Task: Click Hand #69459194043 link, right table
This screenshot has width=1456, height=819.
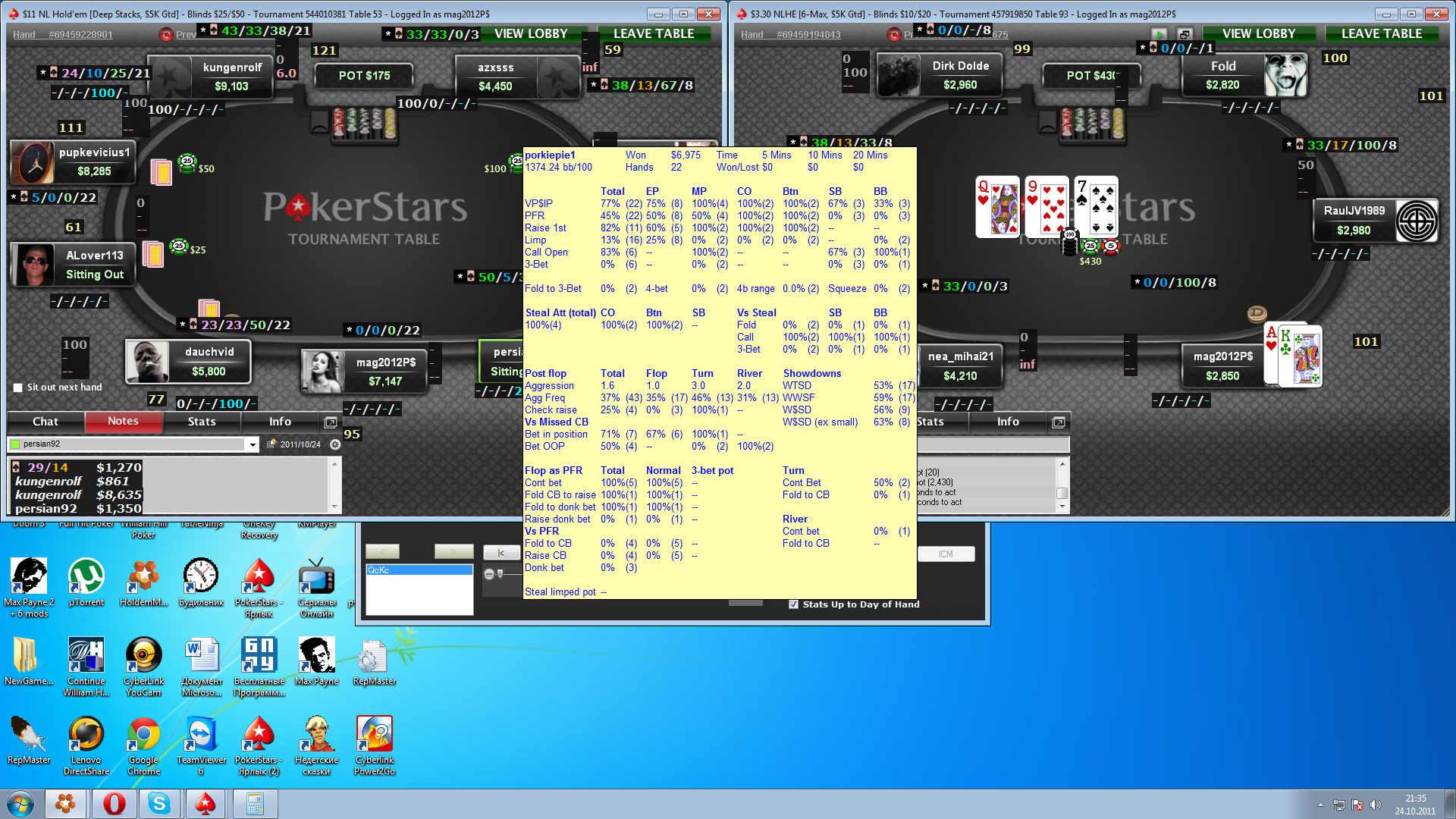Action: click(x=791, y=35)
